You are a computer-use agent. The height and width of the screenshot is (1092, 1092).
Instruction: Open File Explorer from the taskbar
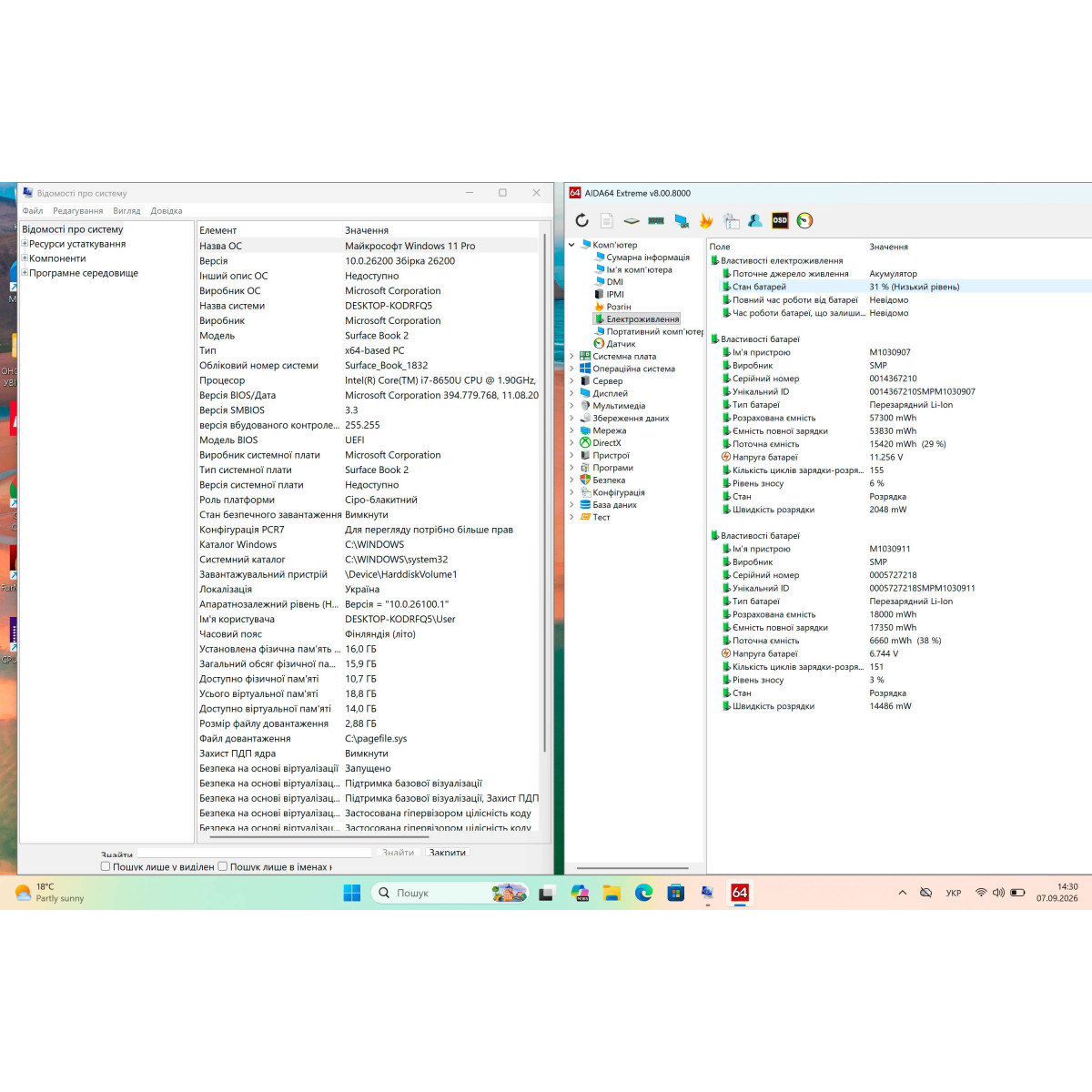[612, 893]
